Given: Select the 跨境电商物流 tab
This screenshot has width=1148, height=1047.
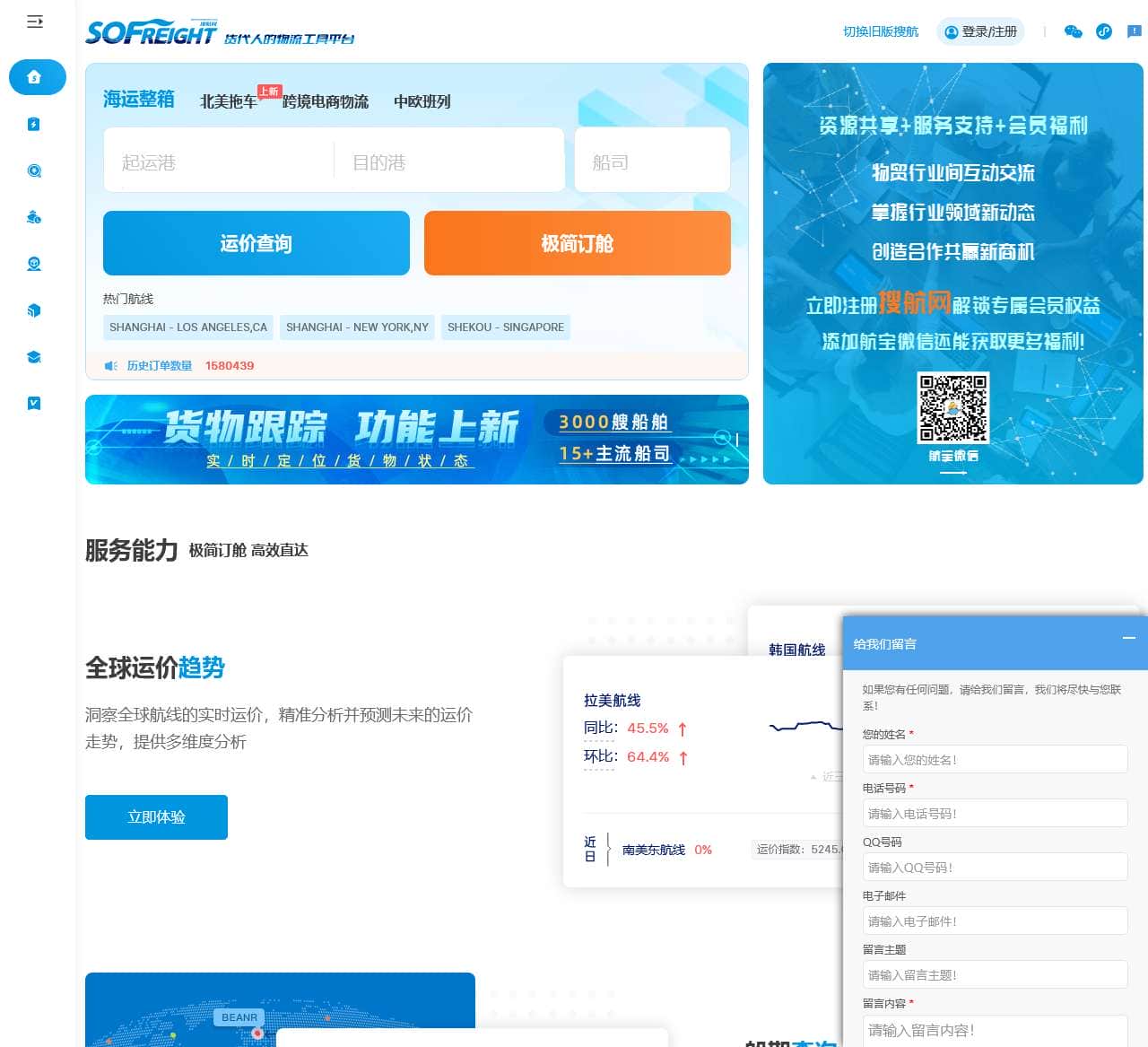Looking at the screenshot, I should [x=326, y=101].
